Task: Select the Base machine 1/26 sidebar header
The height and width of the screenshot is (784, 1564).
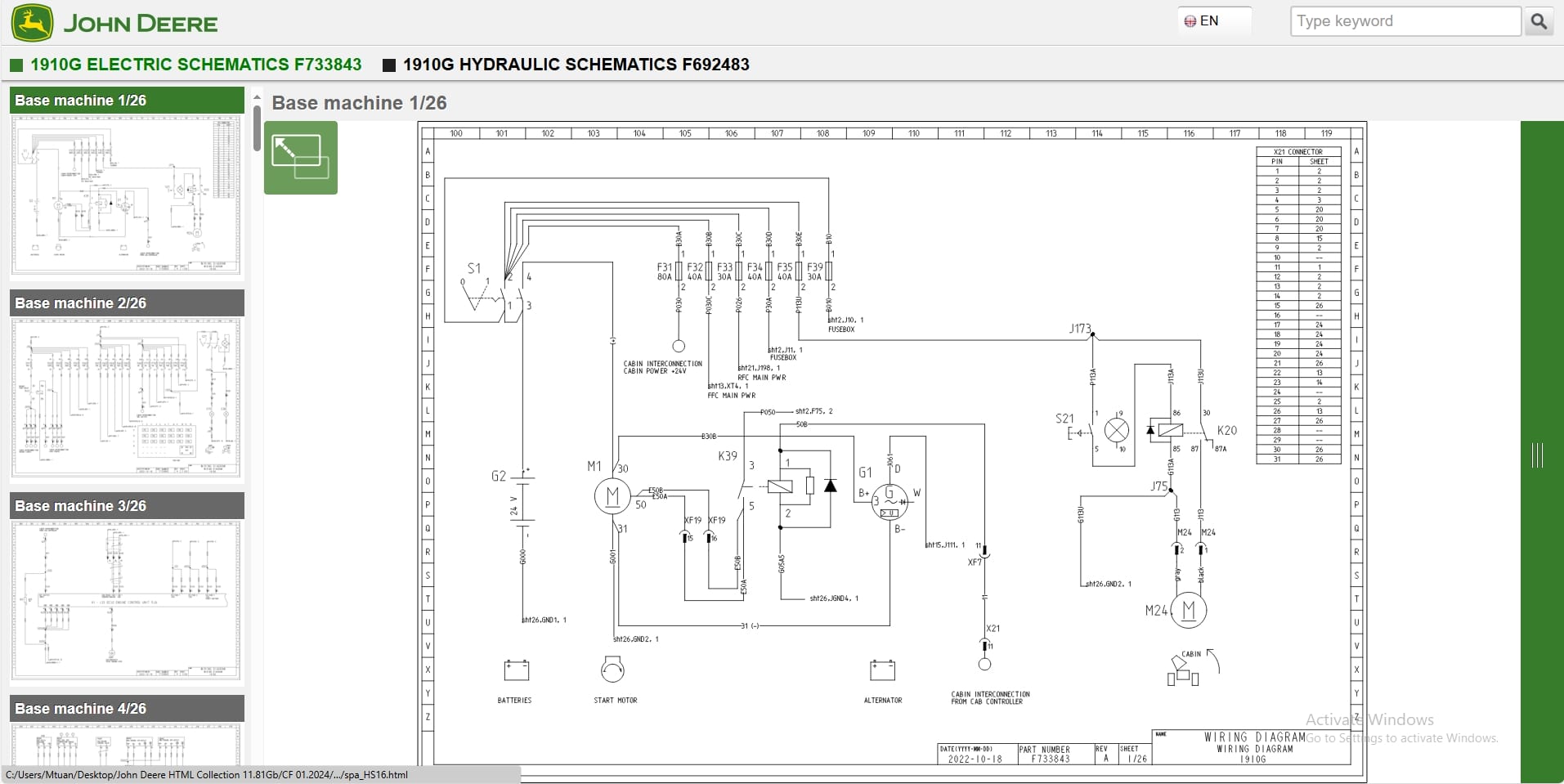Action: point(127,101)
